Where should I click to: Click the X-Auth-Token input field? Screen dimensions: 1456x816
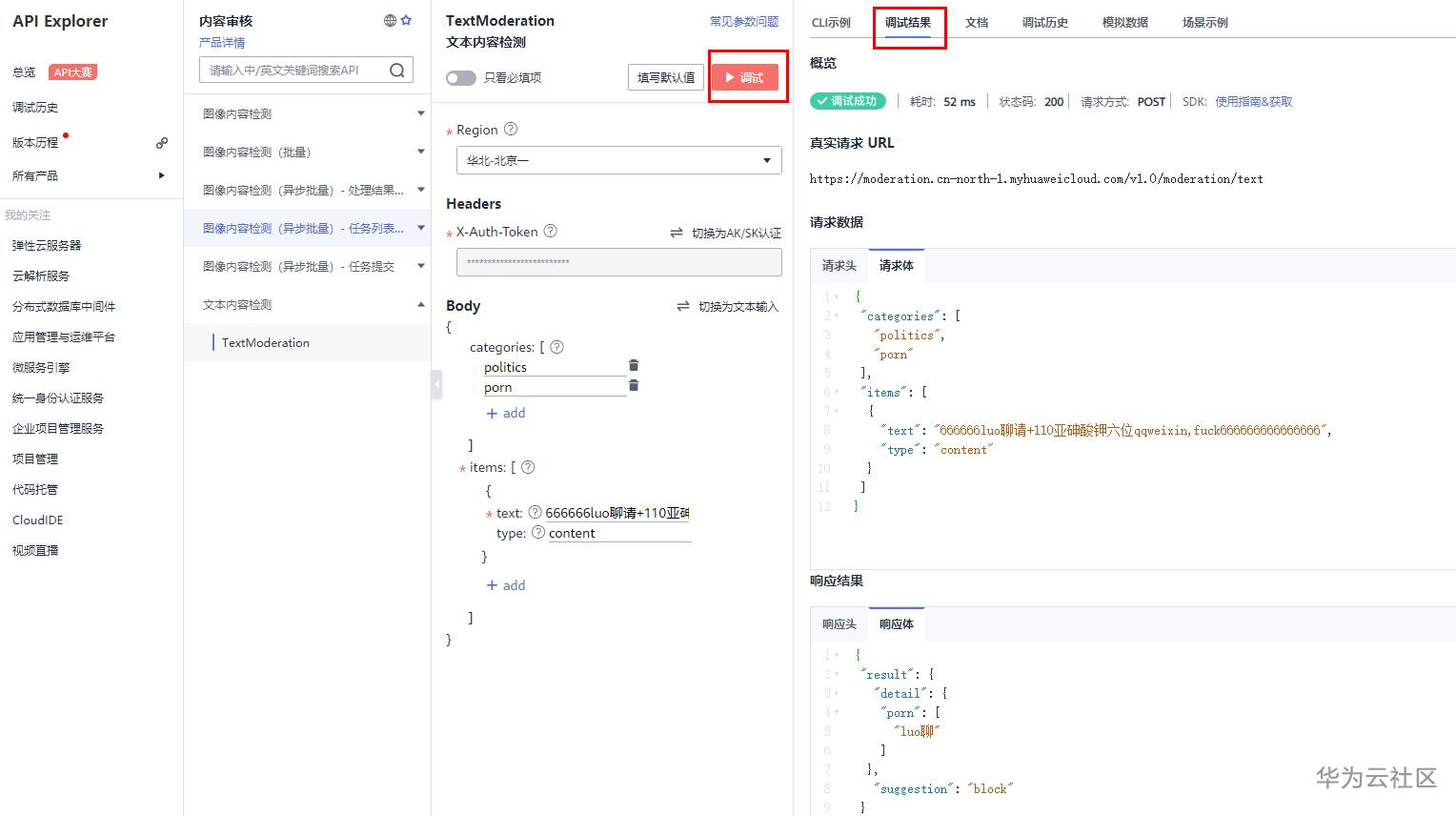(x=619, y=262)
